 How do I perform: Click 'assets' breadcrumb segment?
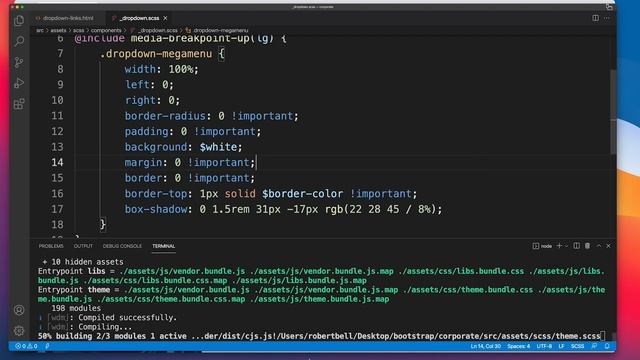click(x=58, y=30)
